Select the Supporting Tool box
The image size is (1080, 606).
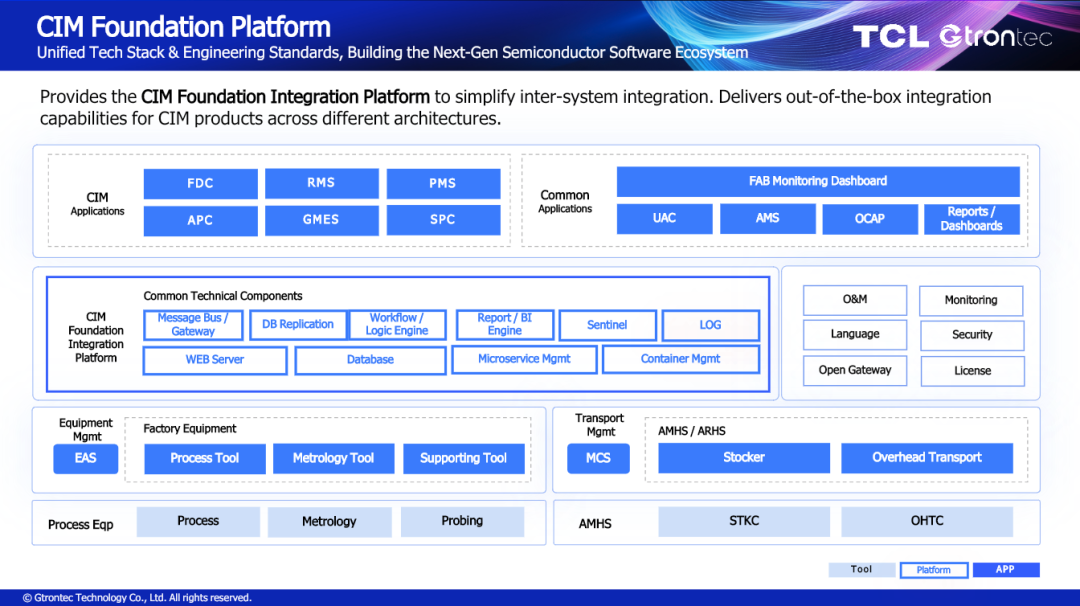464,459
